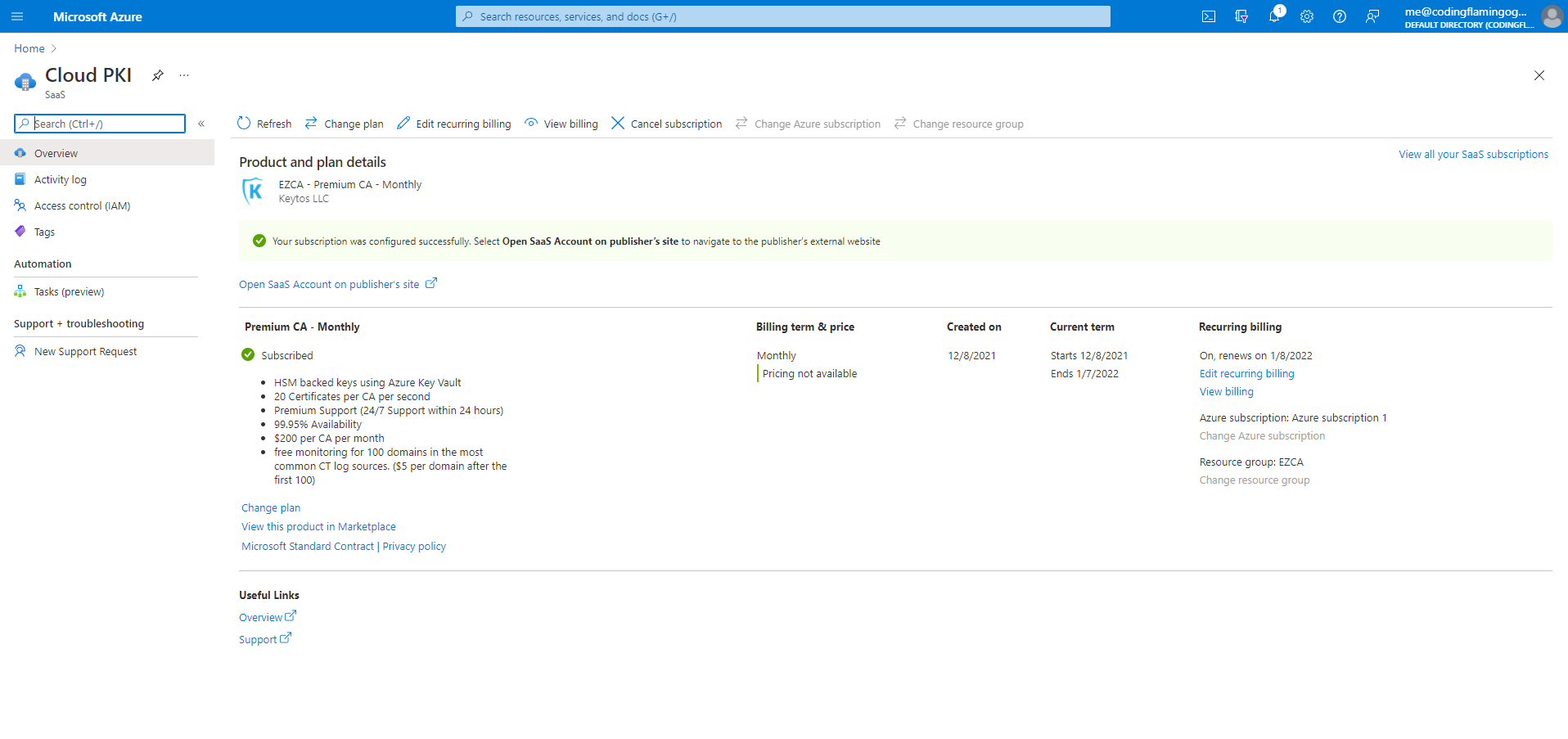This screenshot has height=739, width=1568.
Task: Open Privacy policy link
Action: (414, 546)
